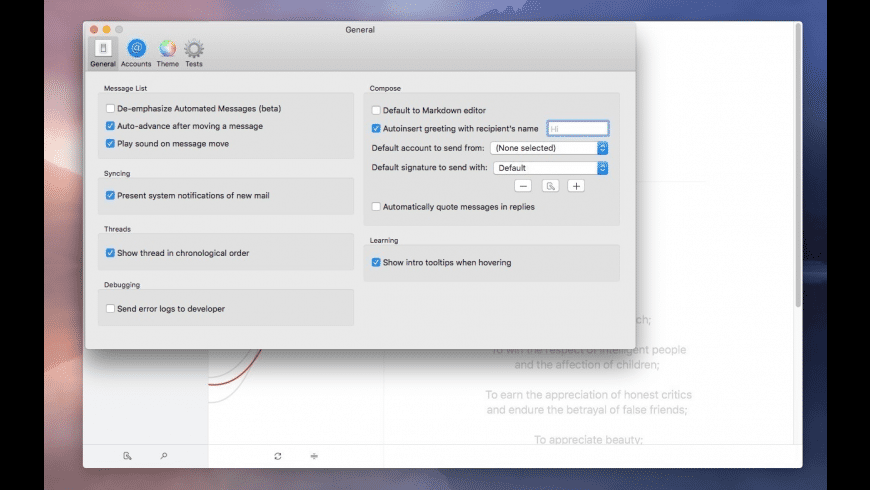Switch to the Tests tab

click(x=194, y=53)
